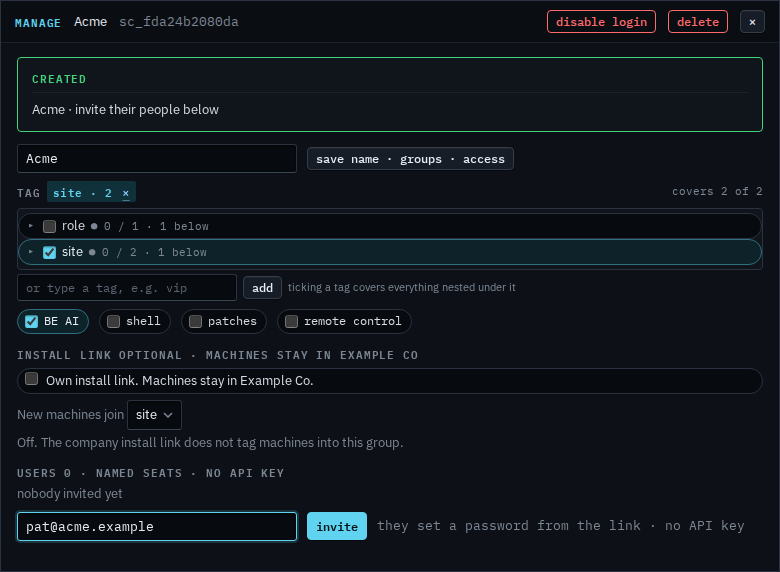Disable the BE AI permission checkbox
The height and width of the screenshot is (572, 780).
(31, 321)
